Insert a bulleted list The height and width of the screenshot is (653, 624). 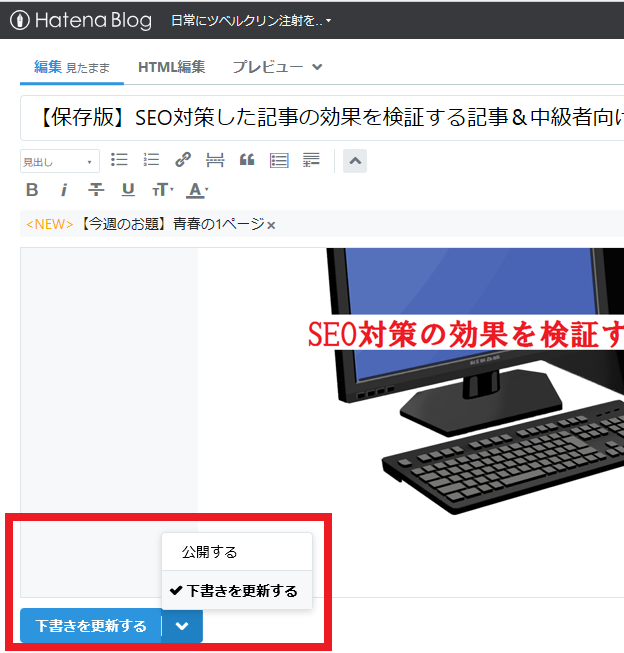pos(119,160)
